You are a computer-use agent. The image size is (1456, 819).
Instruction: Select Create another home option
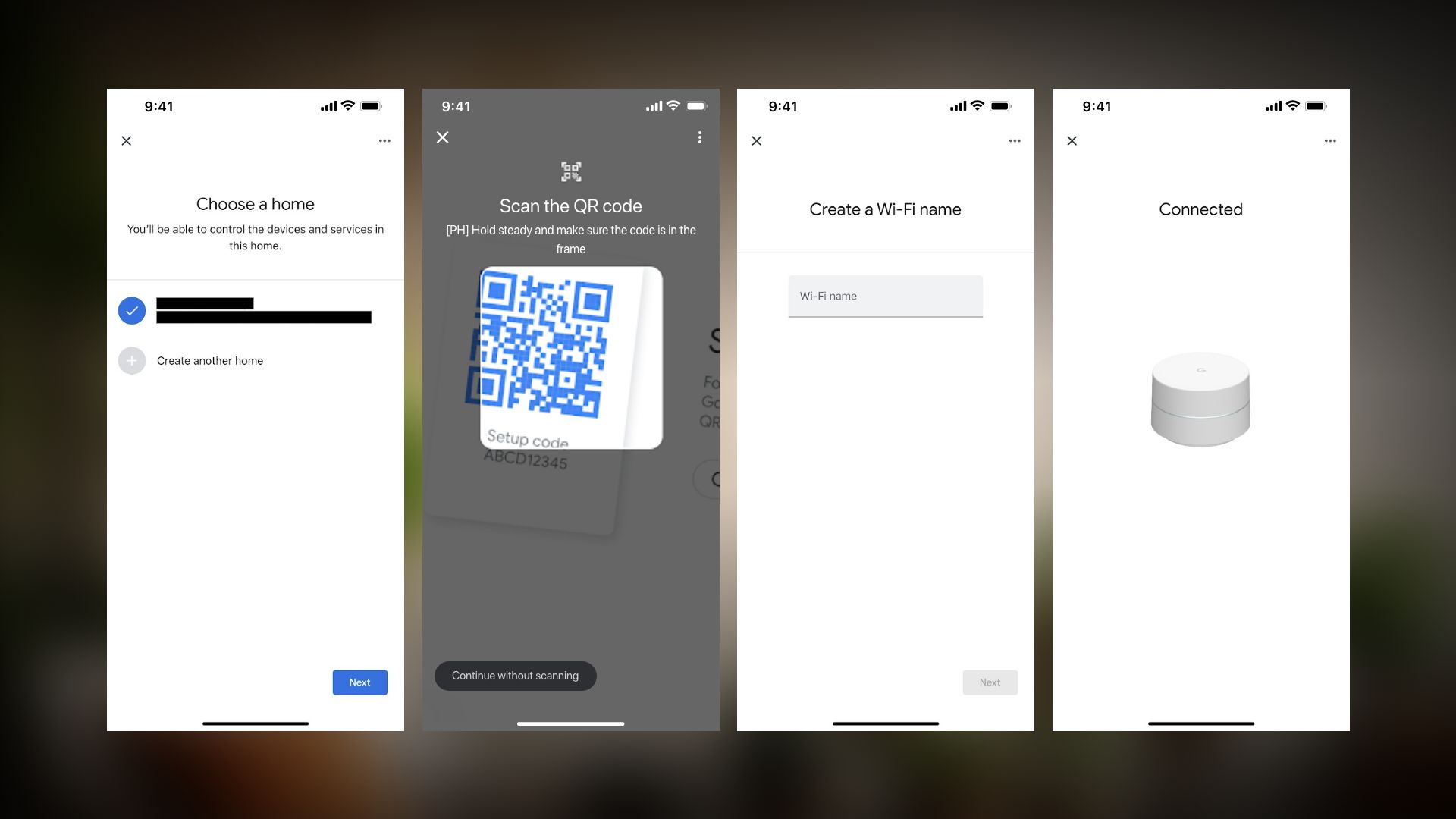click(210, 360)
